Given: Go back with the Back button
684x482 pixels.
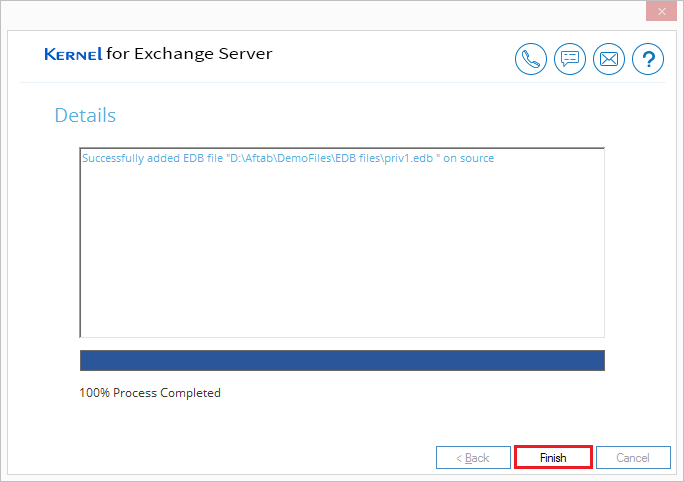Looking at the screenshot, I should pos(473,457).
